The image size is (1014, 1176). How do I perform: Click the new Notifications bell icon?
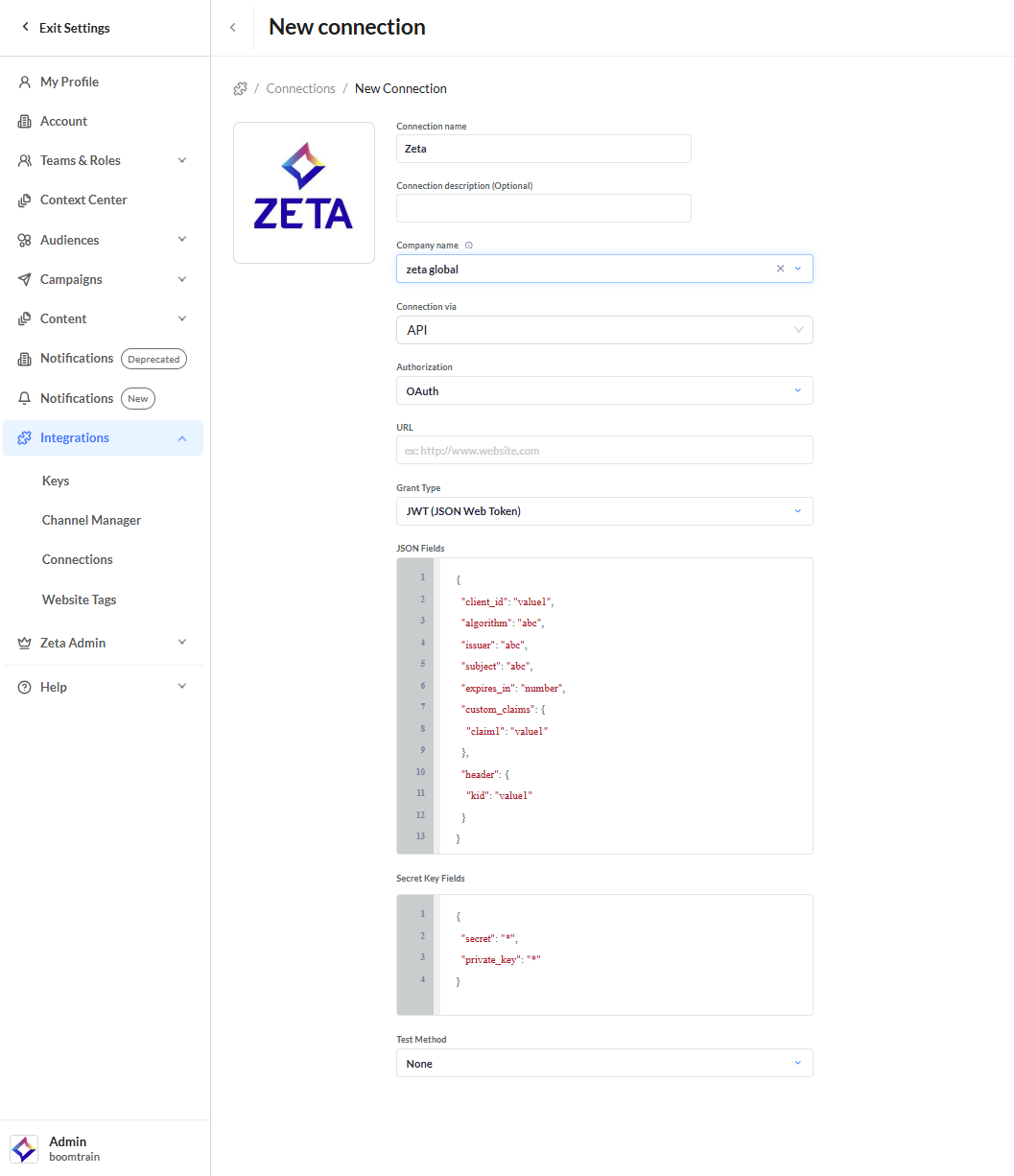(25, 398)
